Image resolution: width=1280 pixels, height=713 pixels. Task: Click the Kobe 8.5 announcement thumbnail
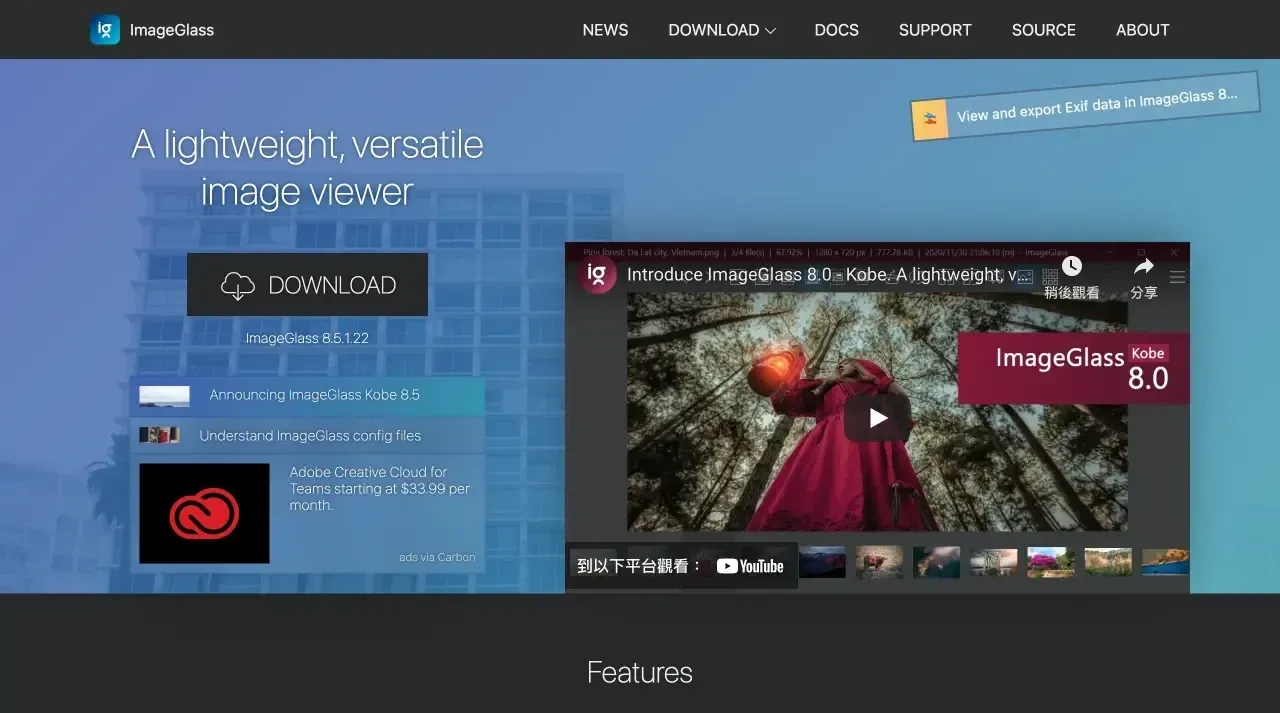point(164,396)
